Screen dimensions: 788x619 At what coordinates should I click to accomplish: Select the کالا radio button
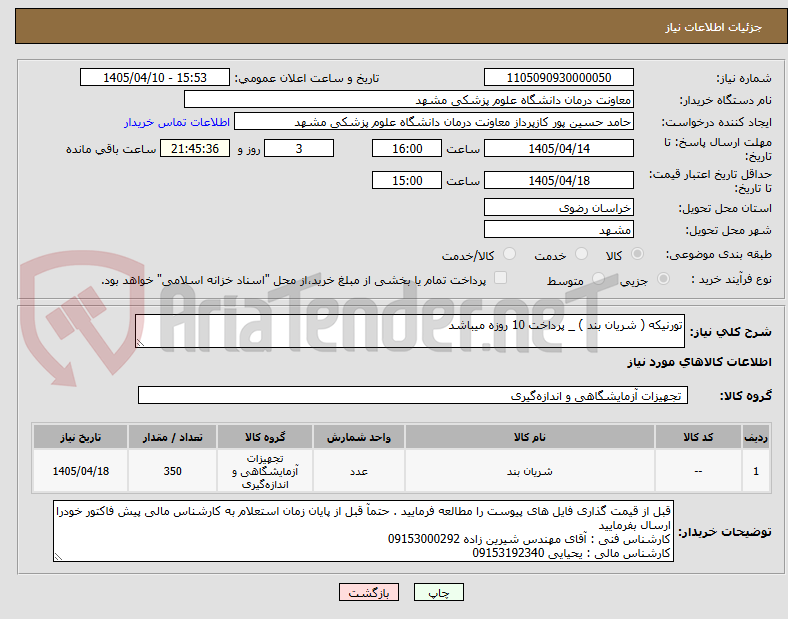pyautogui.click(x=637, y=254)
